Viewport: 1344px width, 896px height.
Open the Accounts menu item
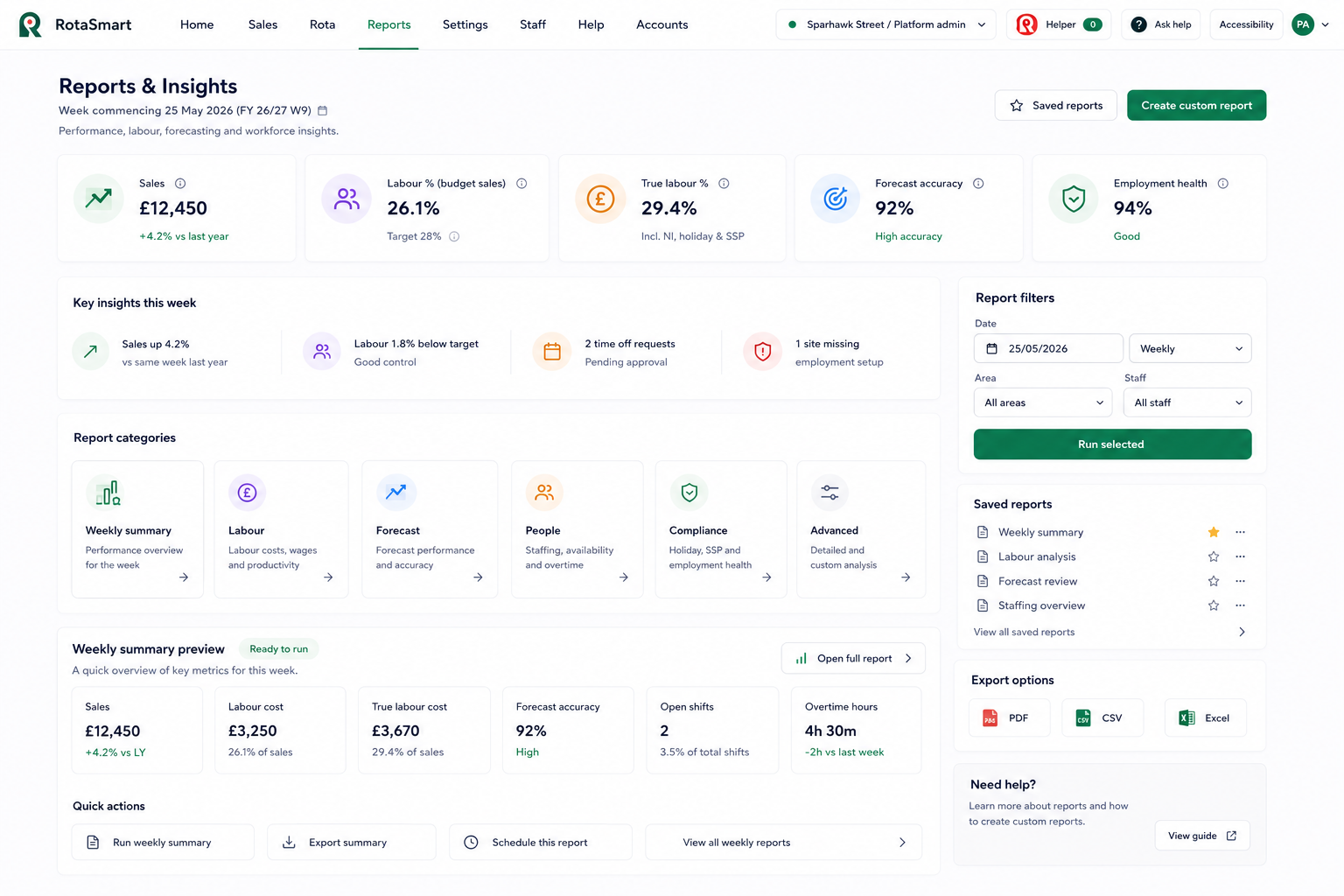pos(661,24)
